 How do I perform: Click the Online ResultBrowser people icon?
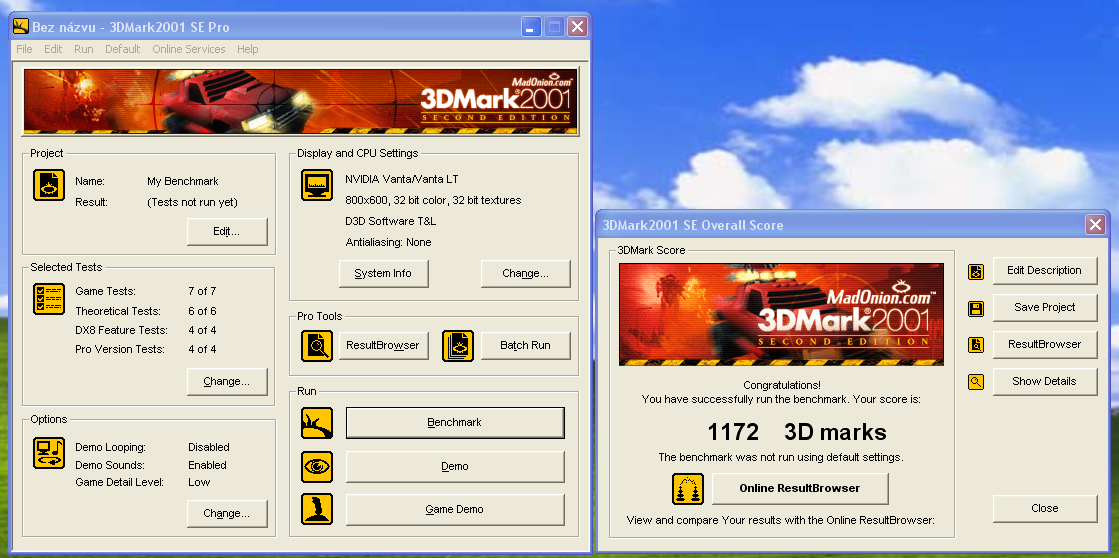pyautogui.click(x=688, y=488)
